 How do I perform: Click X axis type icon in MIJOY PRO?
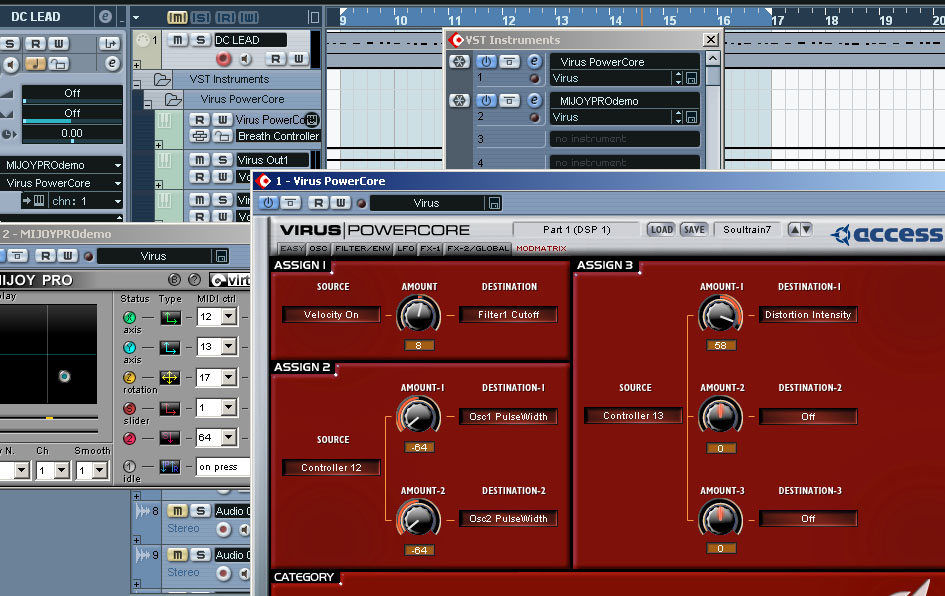(x=170, y=318)
